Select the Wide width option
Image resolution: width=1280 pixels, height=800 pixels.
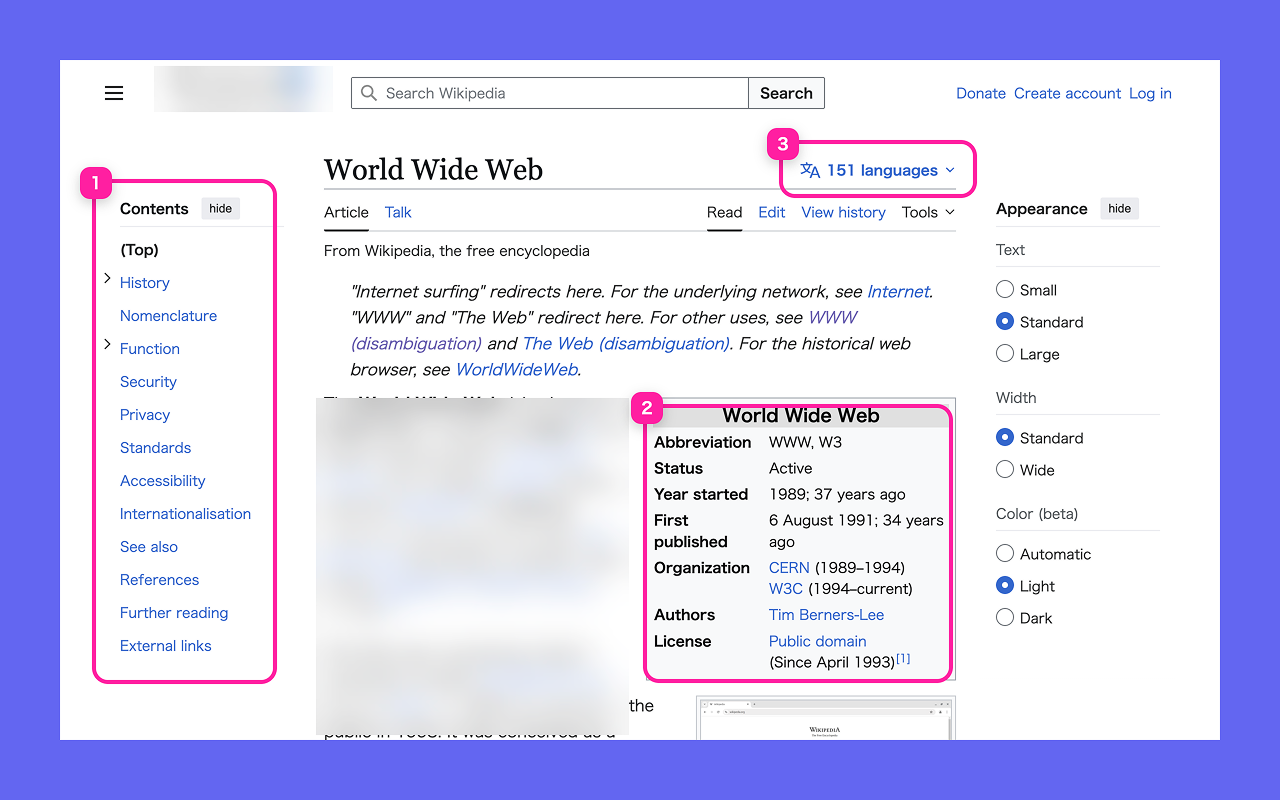[x=1005, y=470]
